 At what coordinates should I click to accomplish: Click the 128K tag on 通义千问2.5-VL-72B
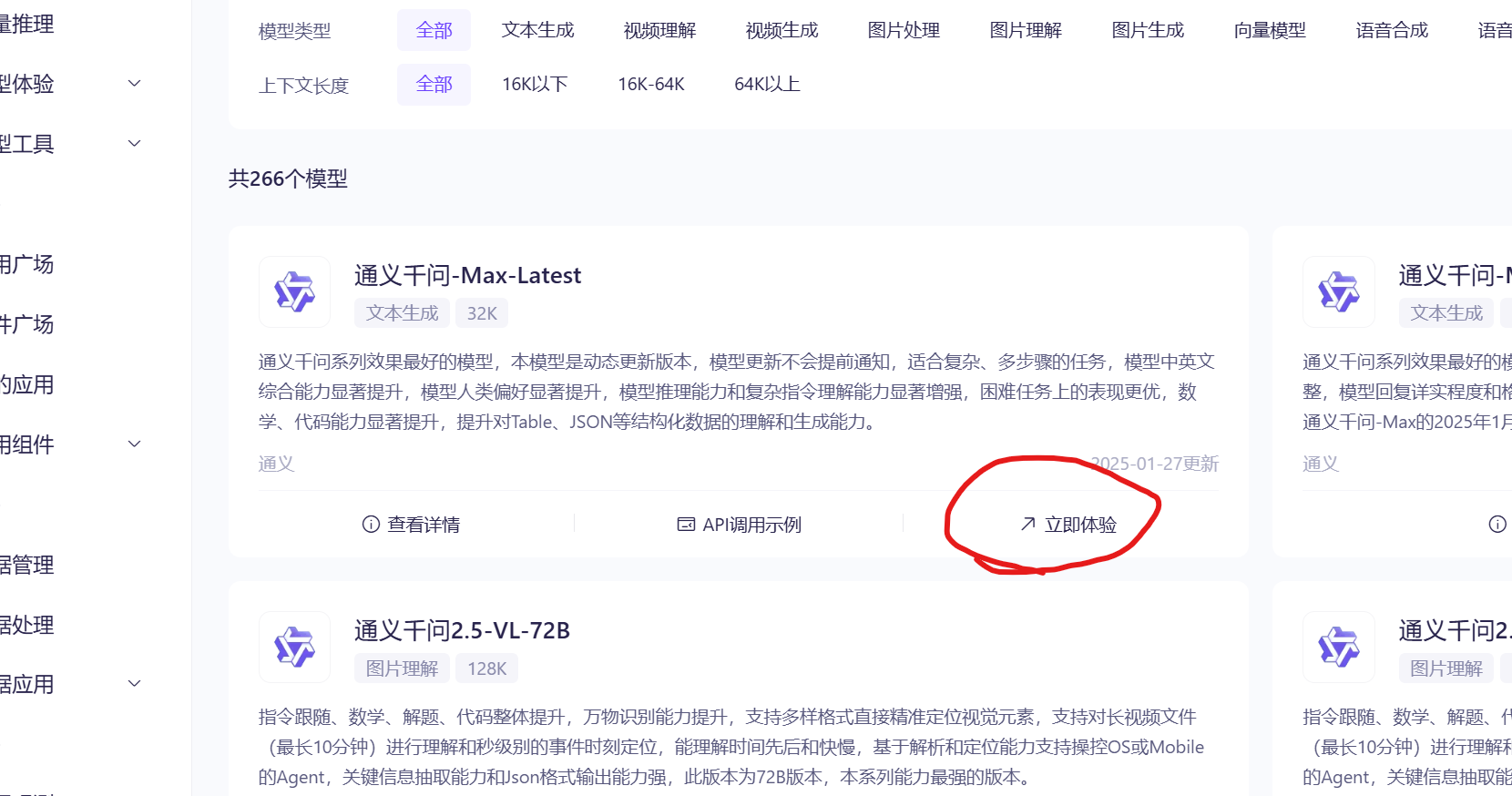click(x=486, y=668)
